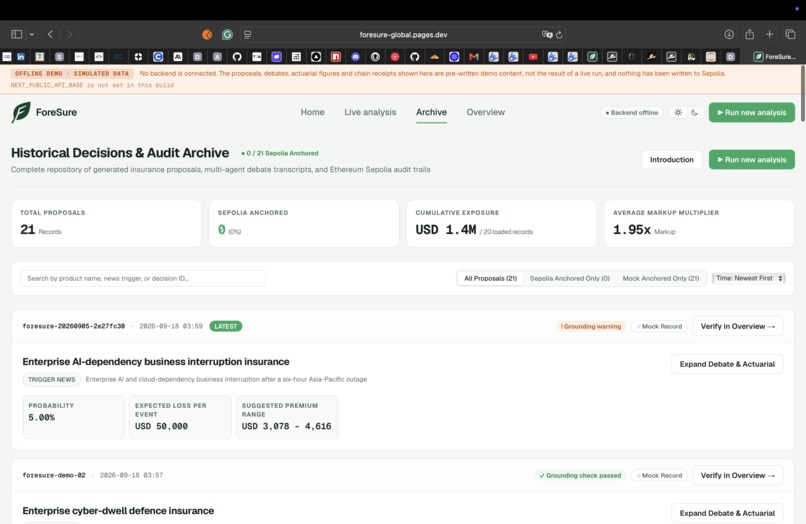The width and height of the screenshot is (806, 524).
Task: Open the Grammarly extension icon
Action: (227, 34)
